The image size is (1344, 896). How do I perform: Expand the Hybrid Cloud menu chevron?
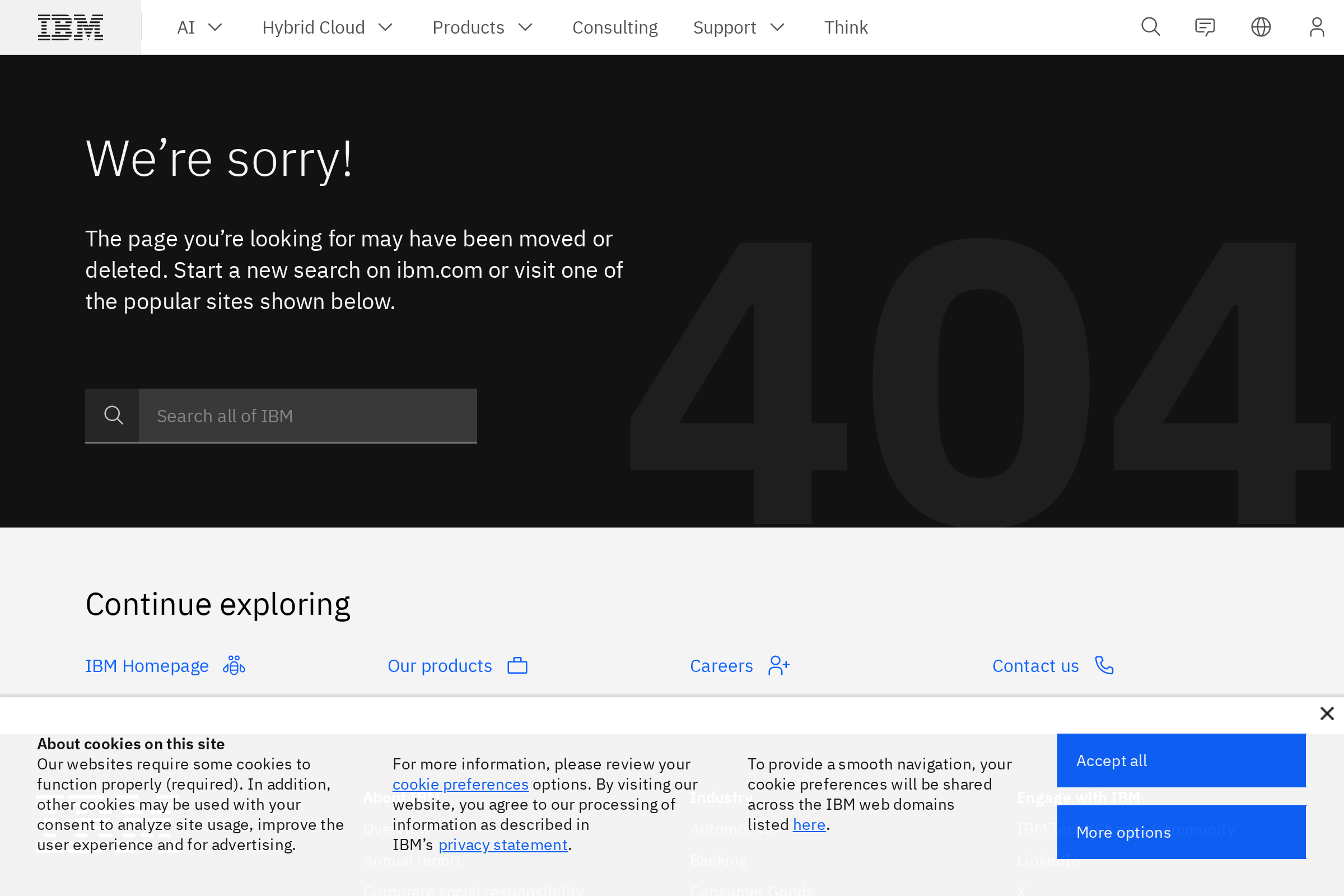[386, 27]
